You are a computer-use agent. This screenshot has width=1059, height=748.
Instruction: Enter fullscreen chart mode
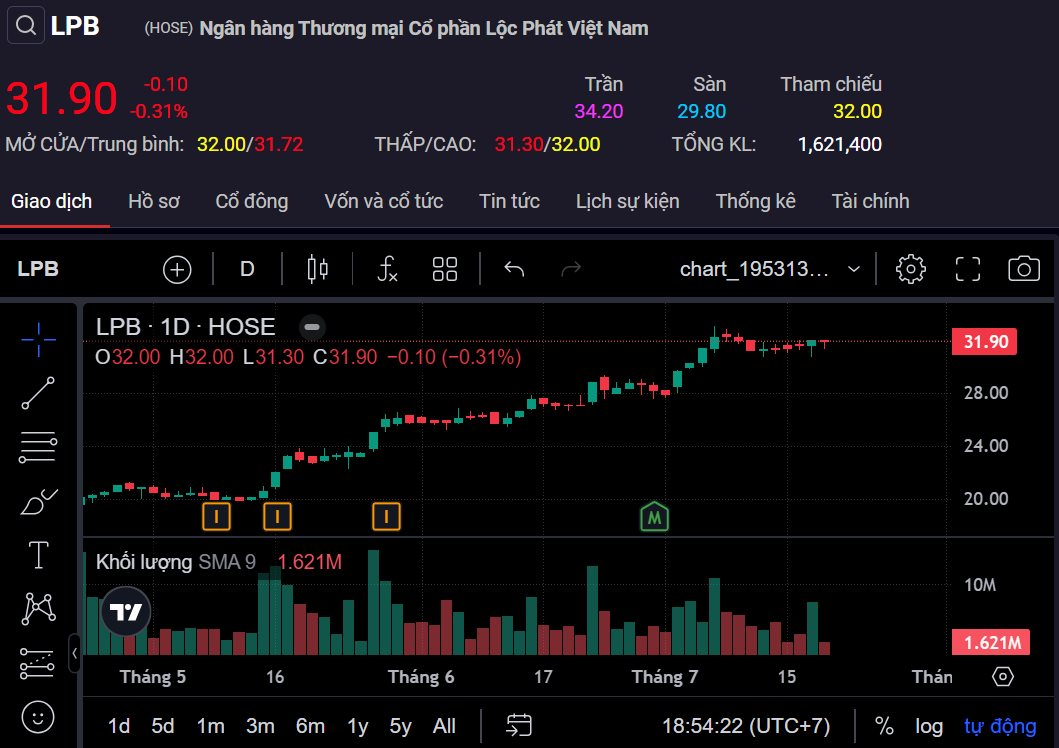[967, 269]
